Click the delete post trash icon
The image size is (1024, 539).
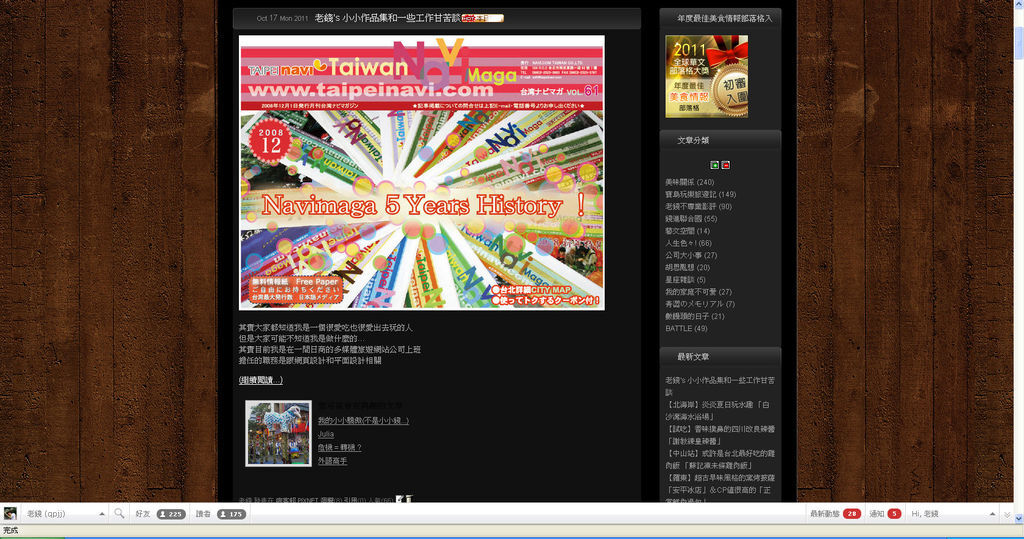(409, 500)
